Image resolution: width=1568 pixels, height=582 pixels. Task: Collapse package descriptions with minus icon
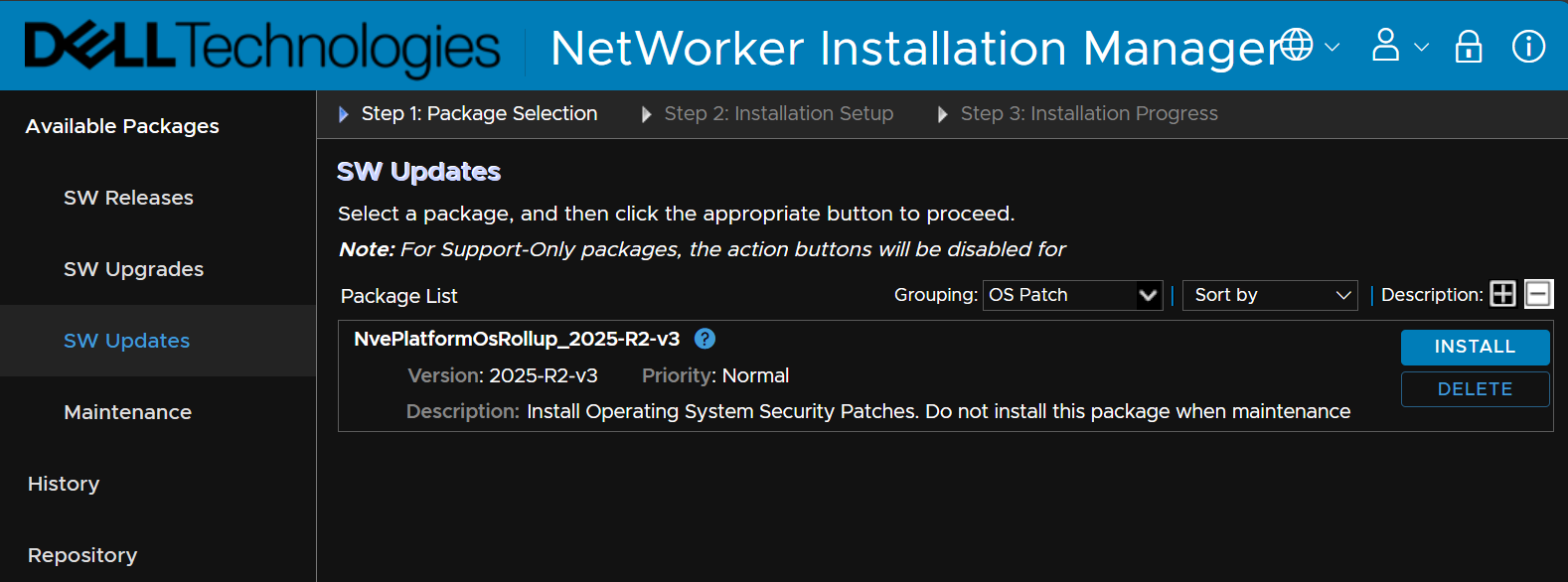coord(1538,294)
